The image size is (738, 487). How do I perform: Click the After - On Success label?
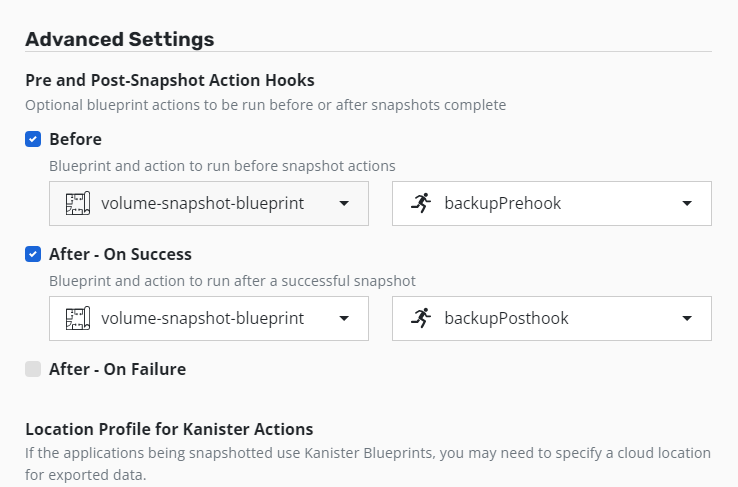pos(120,254)
